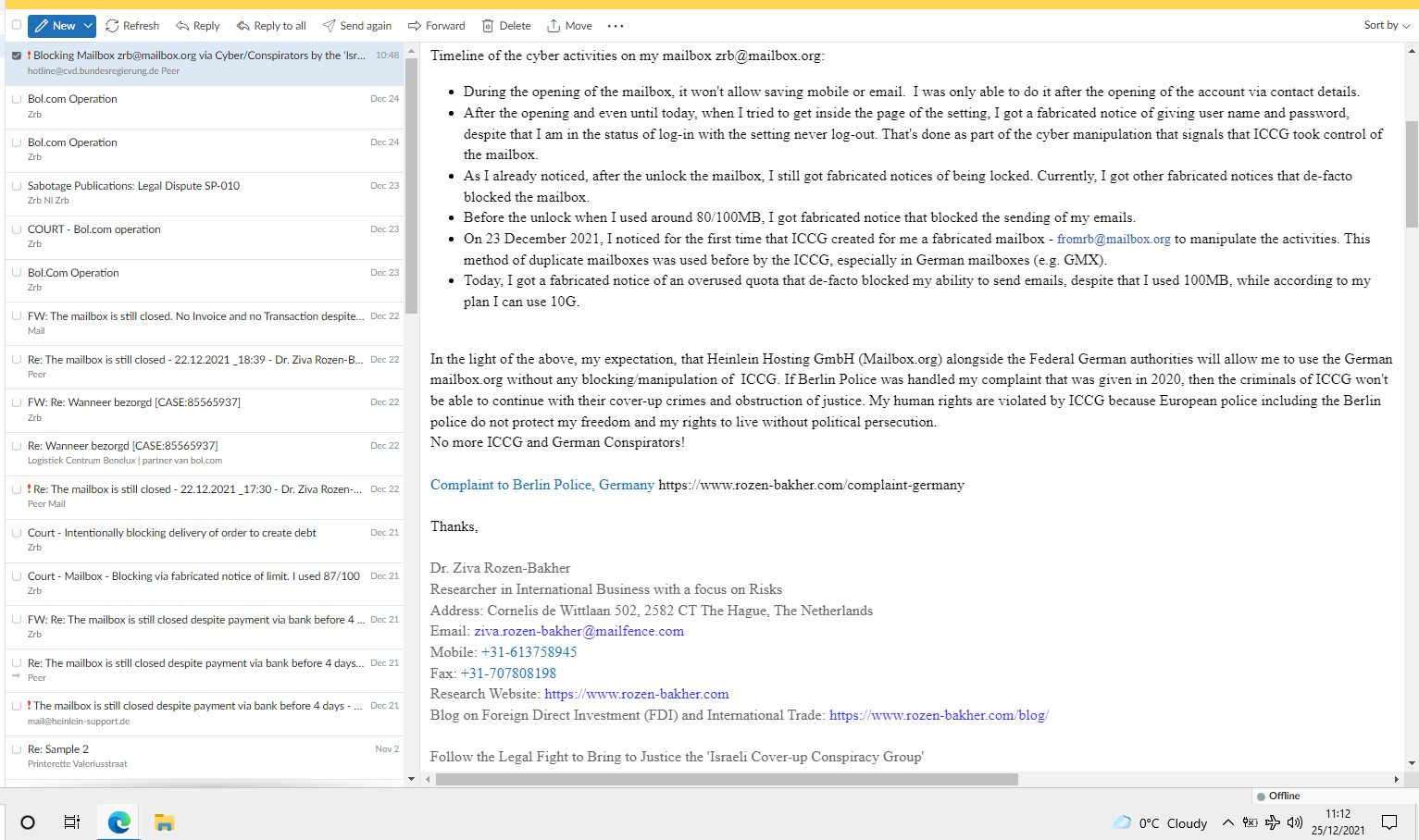The width and height of the screenshot is (1419, 840).
Task: Show hidden system tray icons
Action: click(x=1227, y=822)
